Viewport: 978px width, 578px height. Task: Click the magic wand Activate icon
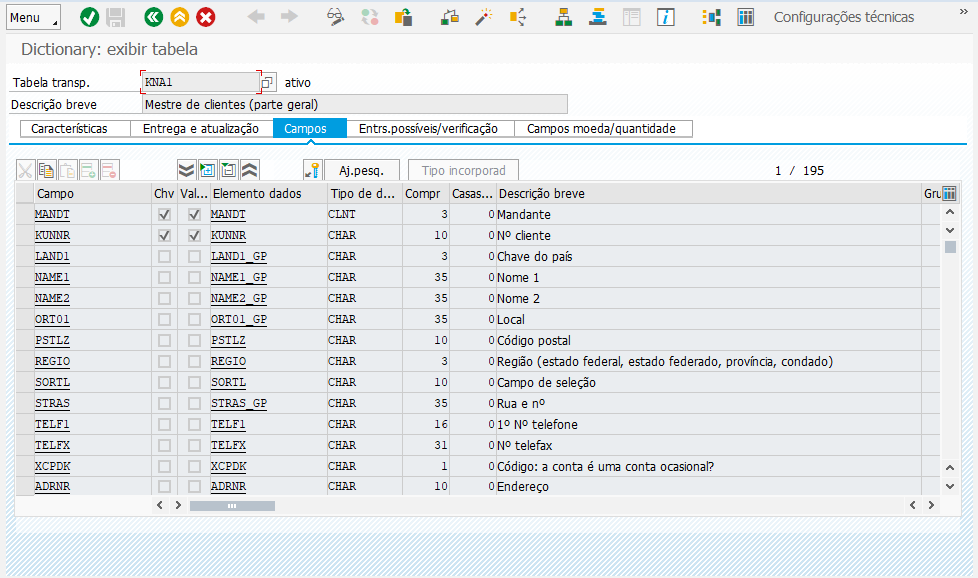coord(484,17)
